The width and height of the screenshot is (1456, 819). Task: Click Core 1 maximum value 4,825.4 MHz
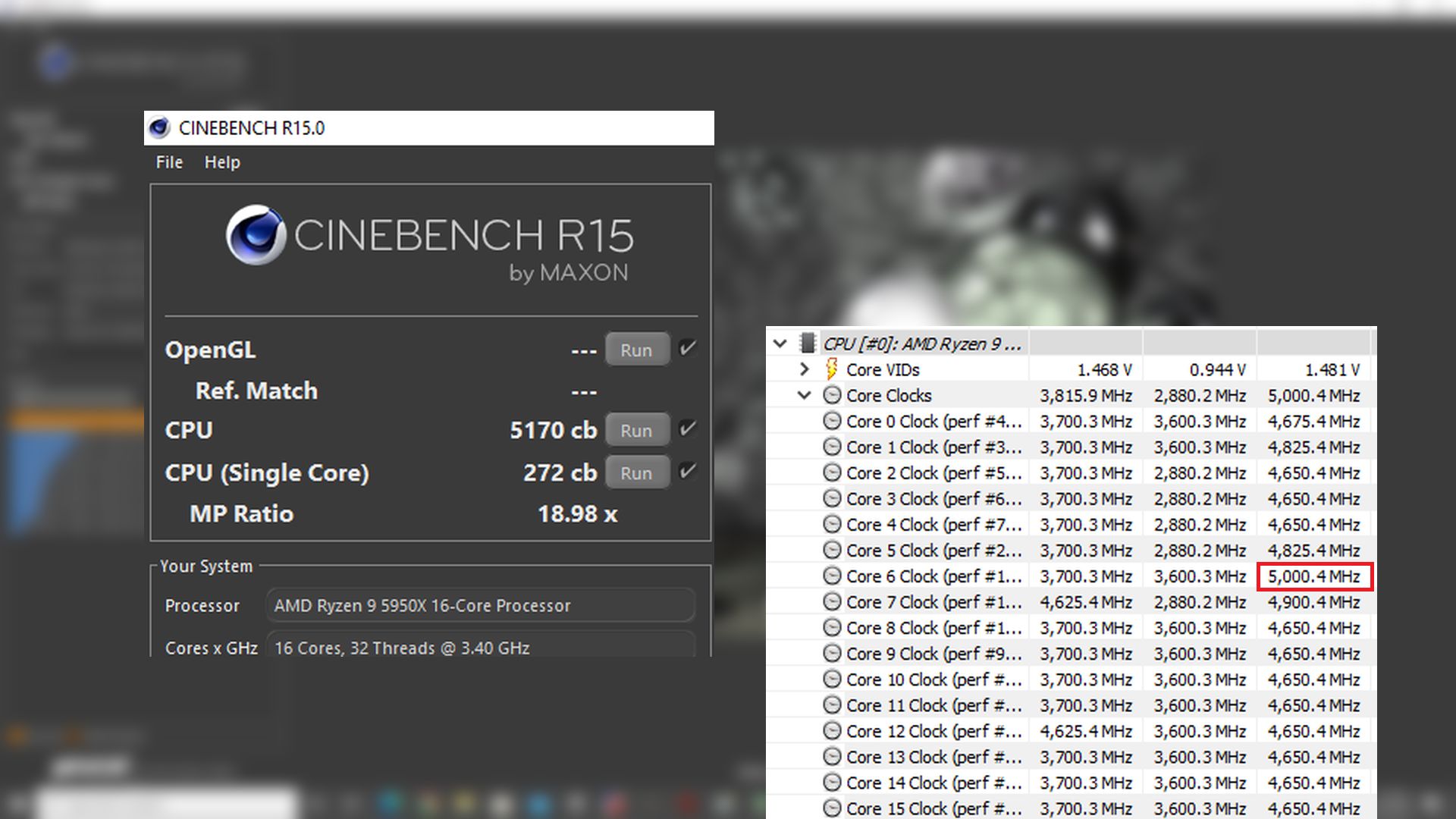click(1314, 447)
